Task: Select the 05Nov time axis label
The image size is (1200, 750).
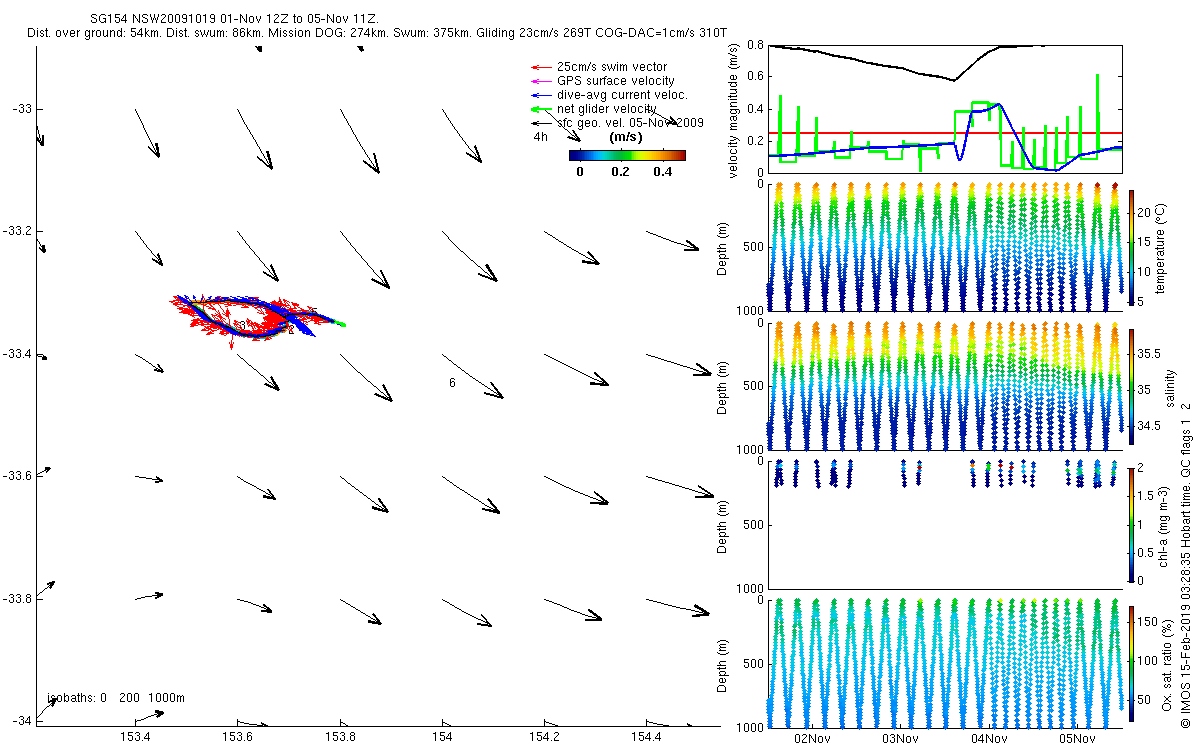Action: tap(1076, 739)
